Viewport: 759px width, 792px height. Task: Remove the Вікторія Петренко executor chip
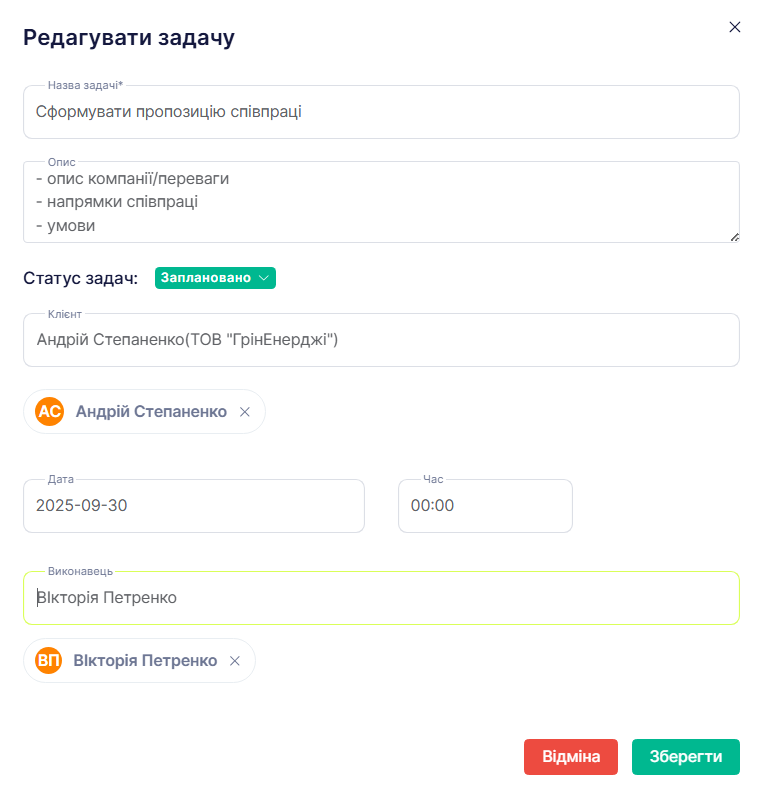tap(235, 661)
